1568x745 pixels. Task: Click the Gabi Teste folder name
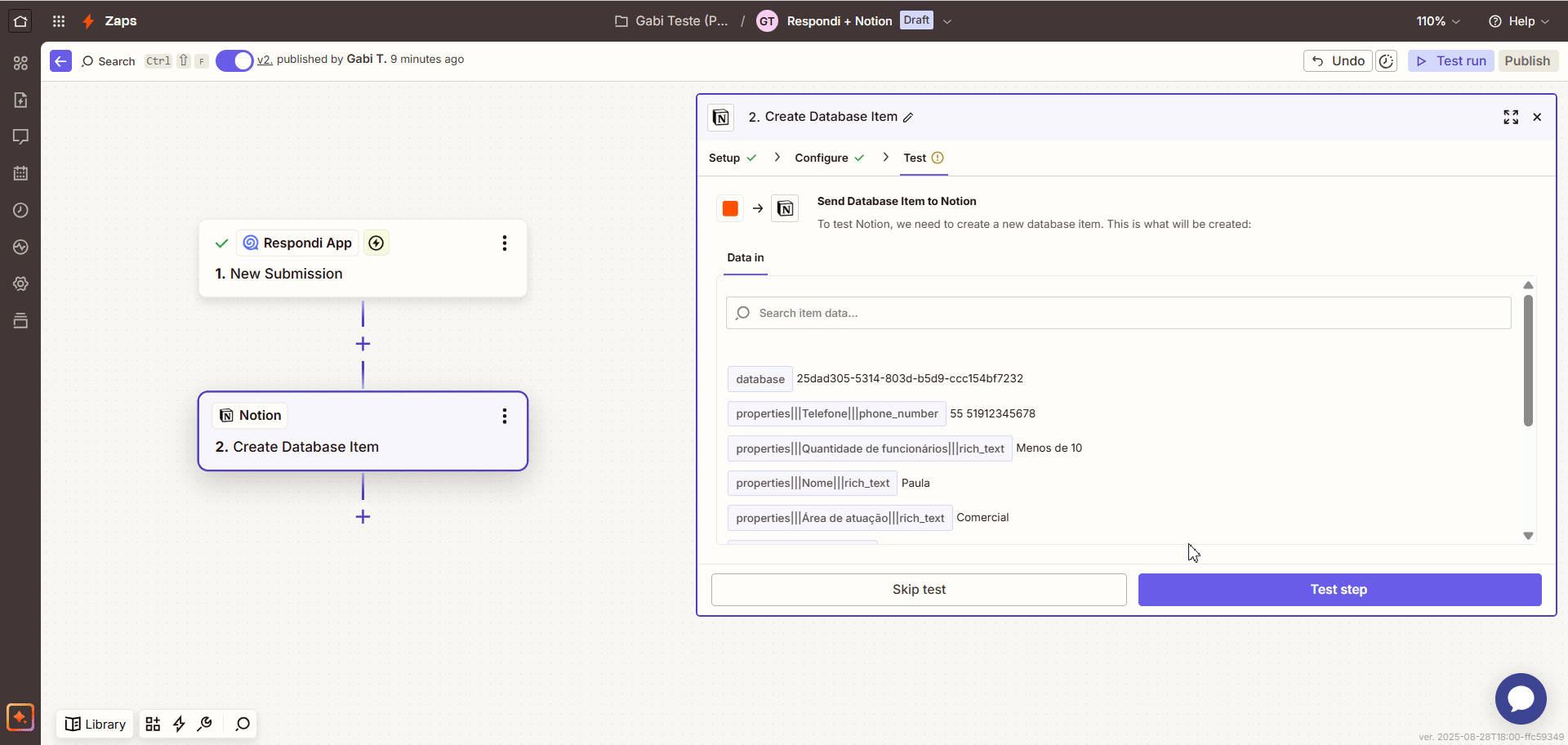coord(682,21)
